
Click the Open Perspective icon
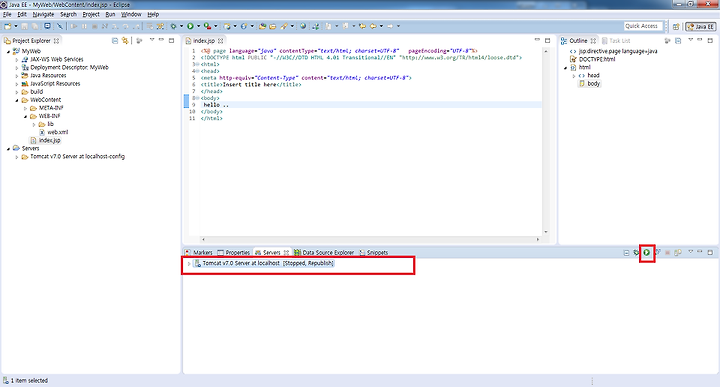676,27
